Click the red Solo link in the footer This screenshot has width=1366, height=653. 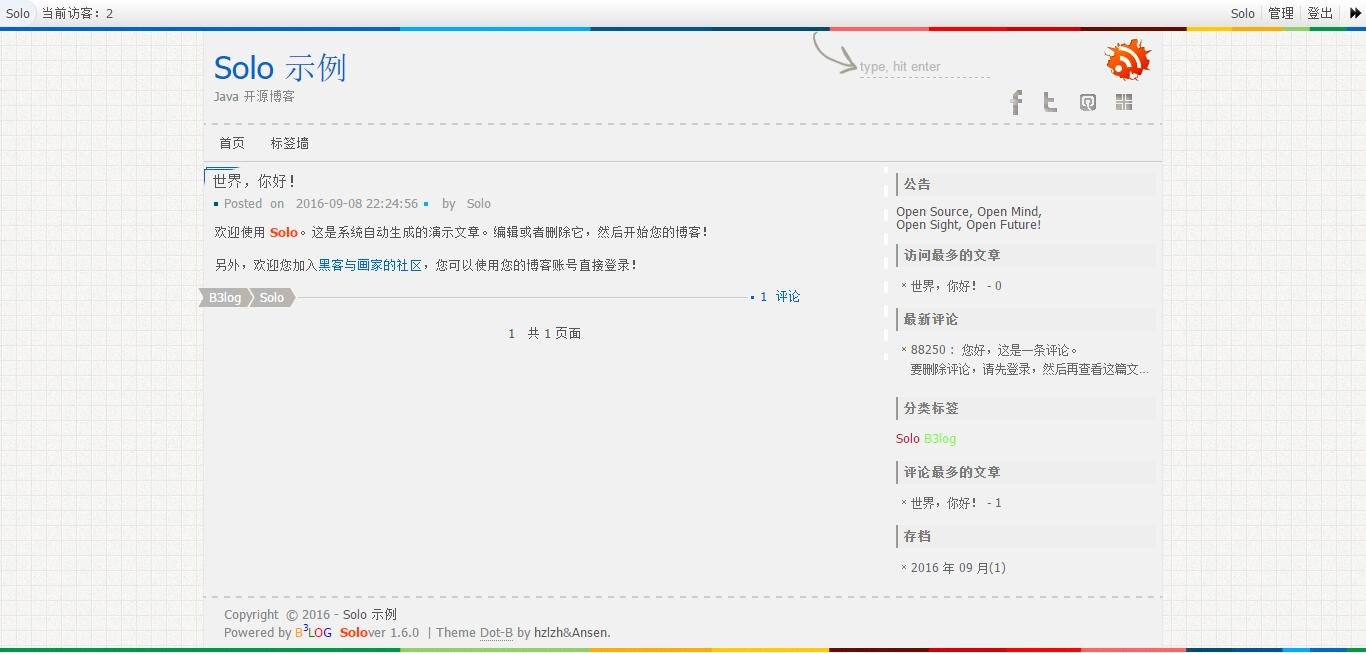354,633
